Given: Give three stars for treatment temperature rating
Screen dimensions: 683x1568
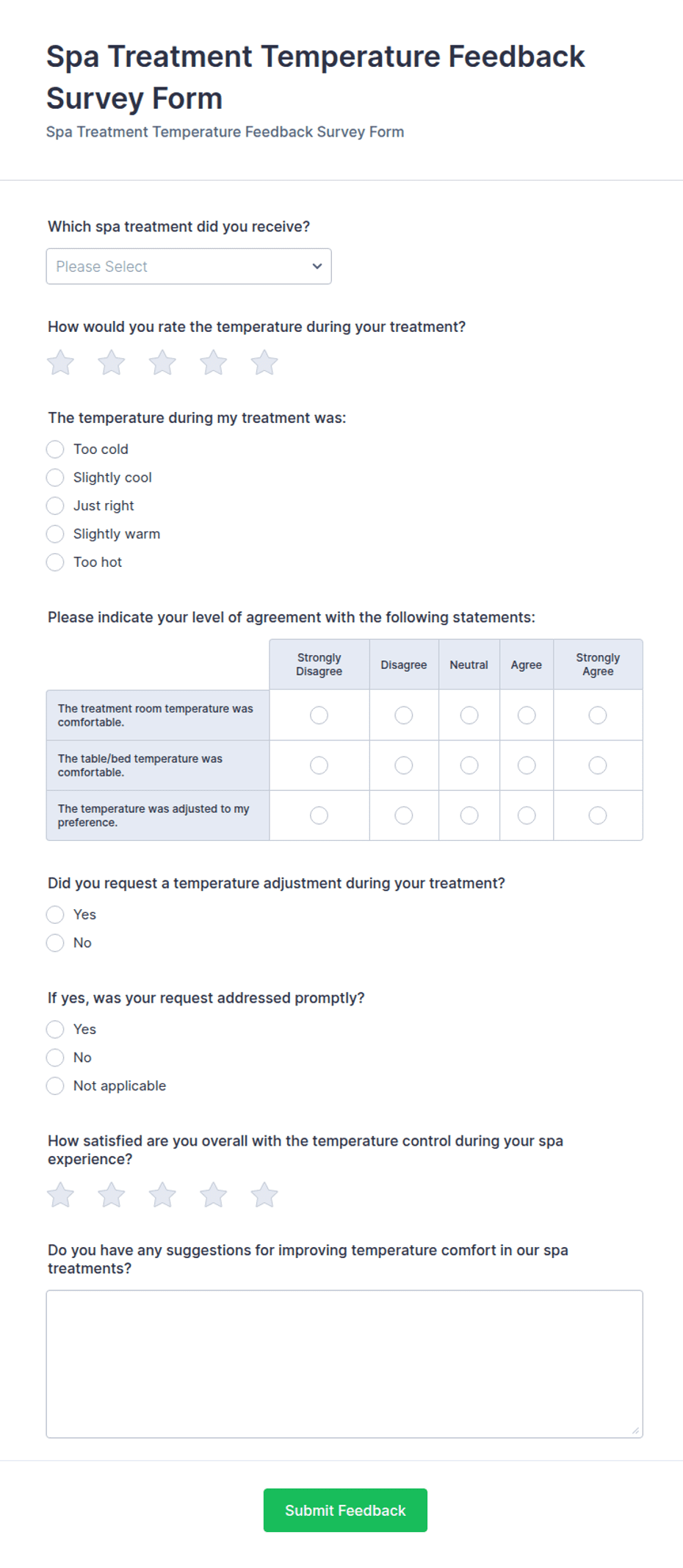Looking at the screenshot, I should [162, 362].
